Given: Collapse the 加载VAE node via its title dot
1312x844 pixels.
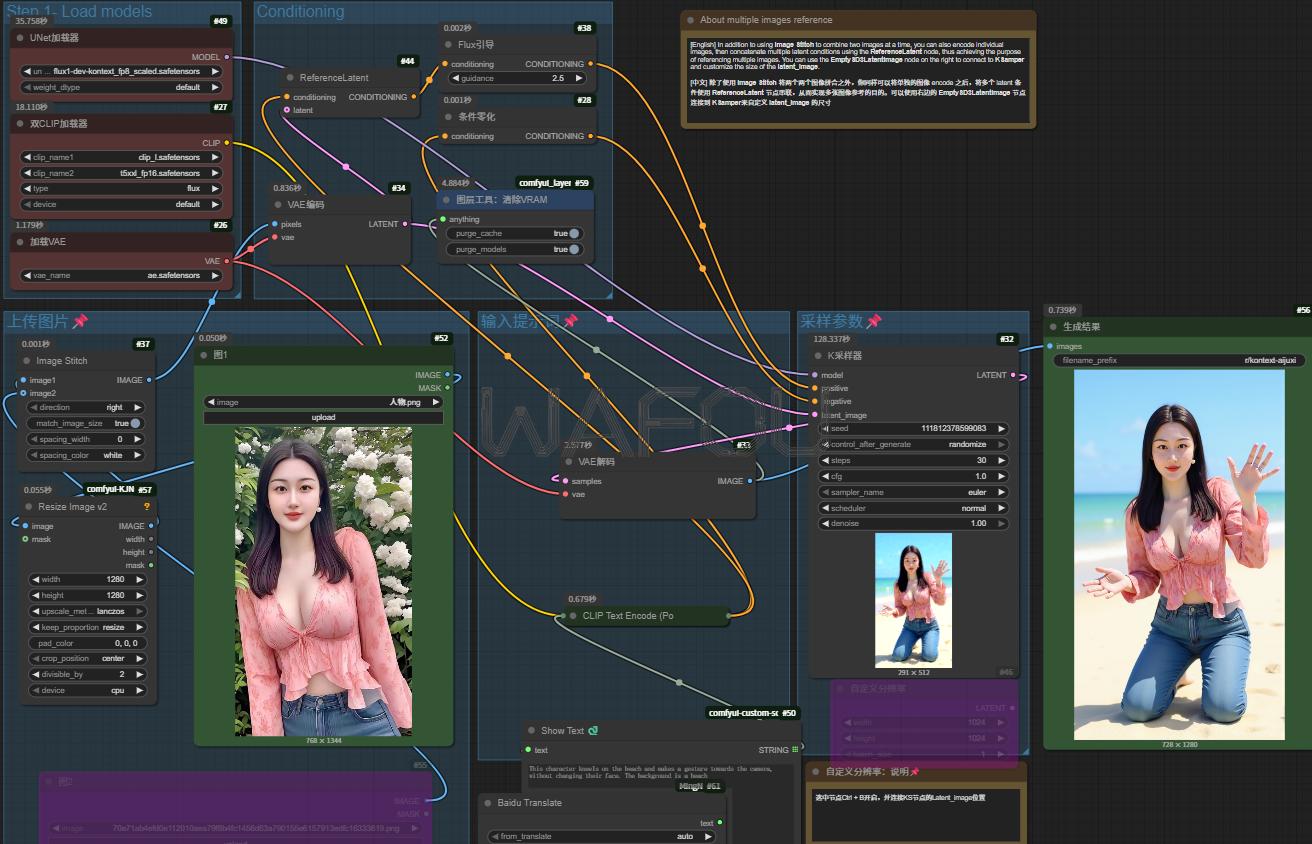Looking at the screenshot, I should [20, 241].
